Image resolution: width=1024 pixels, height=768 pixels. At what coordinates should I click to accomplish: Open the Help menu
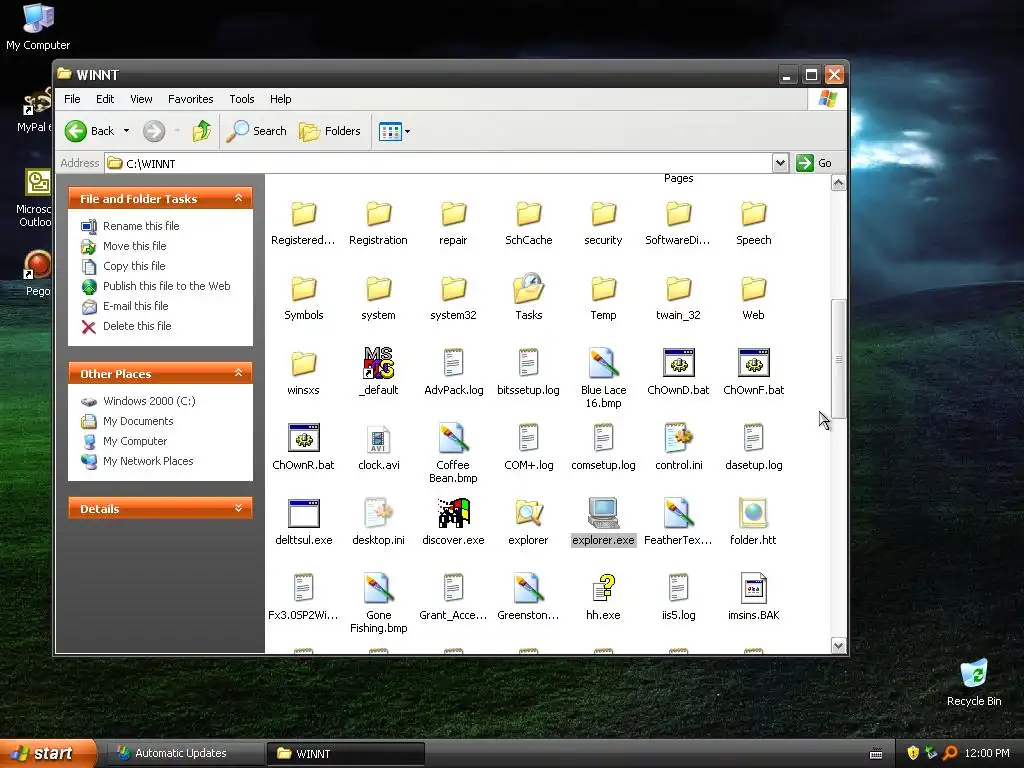(281, 99)
